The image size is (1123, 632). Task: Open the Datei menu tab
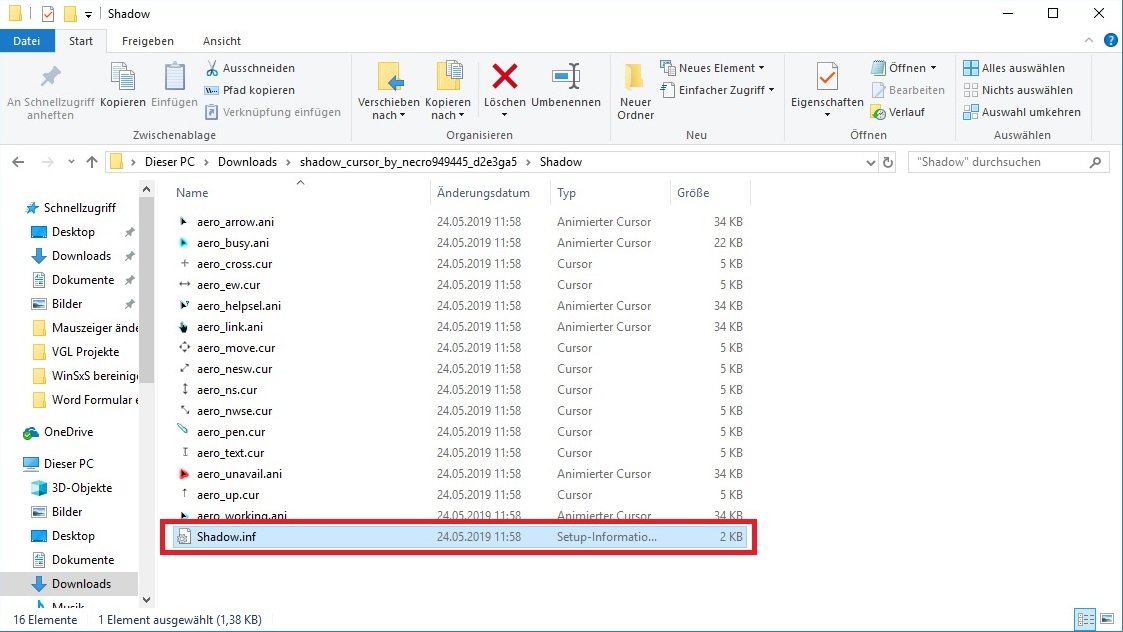[x=27, y=41]
